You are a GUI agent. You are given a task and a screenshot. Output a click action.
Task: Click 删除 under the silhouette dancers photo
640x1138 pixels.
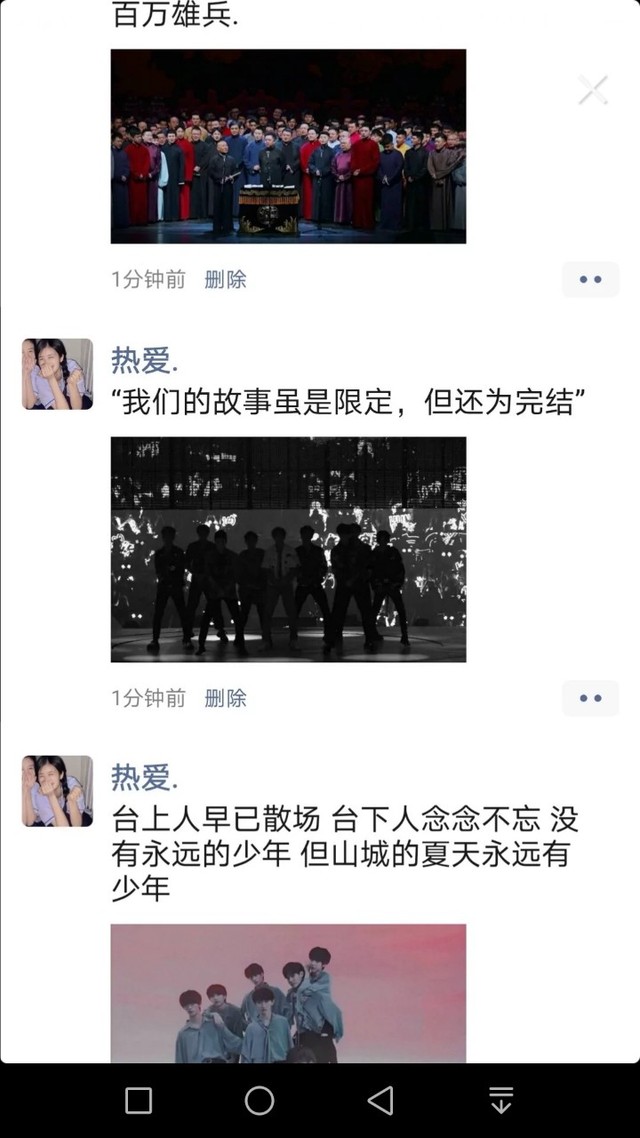point(226,698)
